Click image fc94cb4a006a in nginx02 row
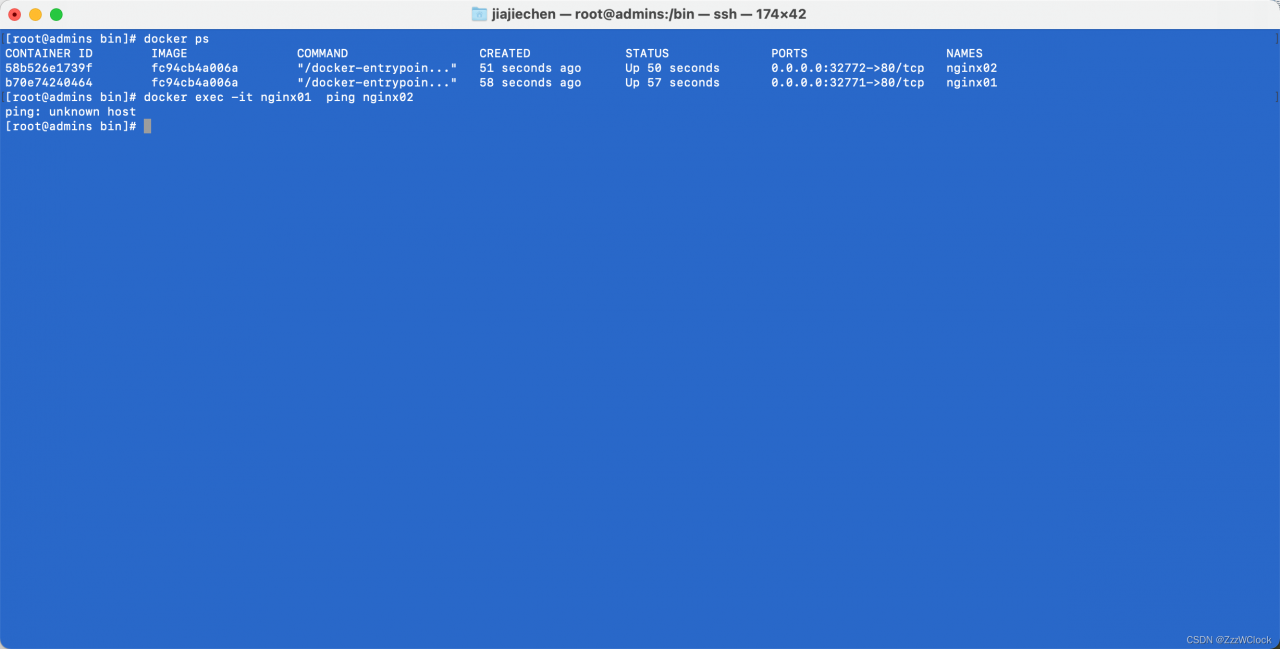This screenshot has width=1280, height=649. pos(195,68)
